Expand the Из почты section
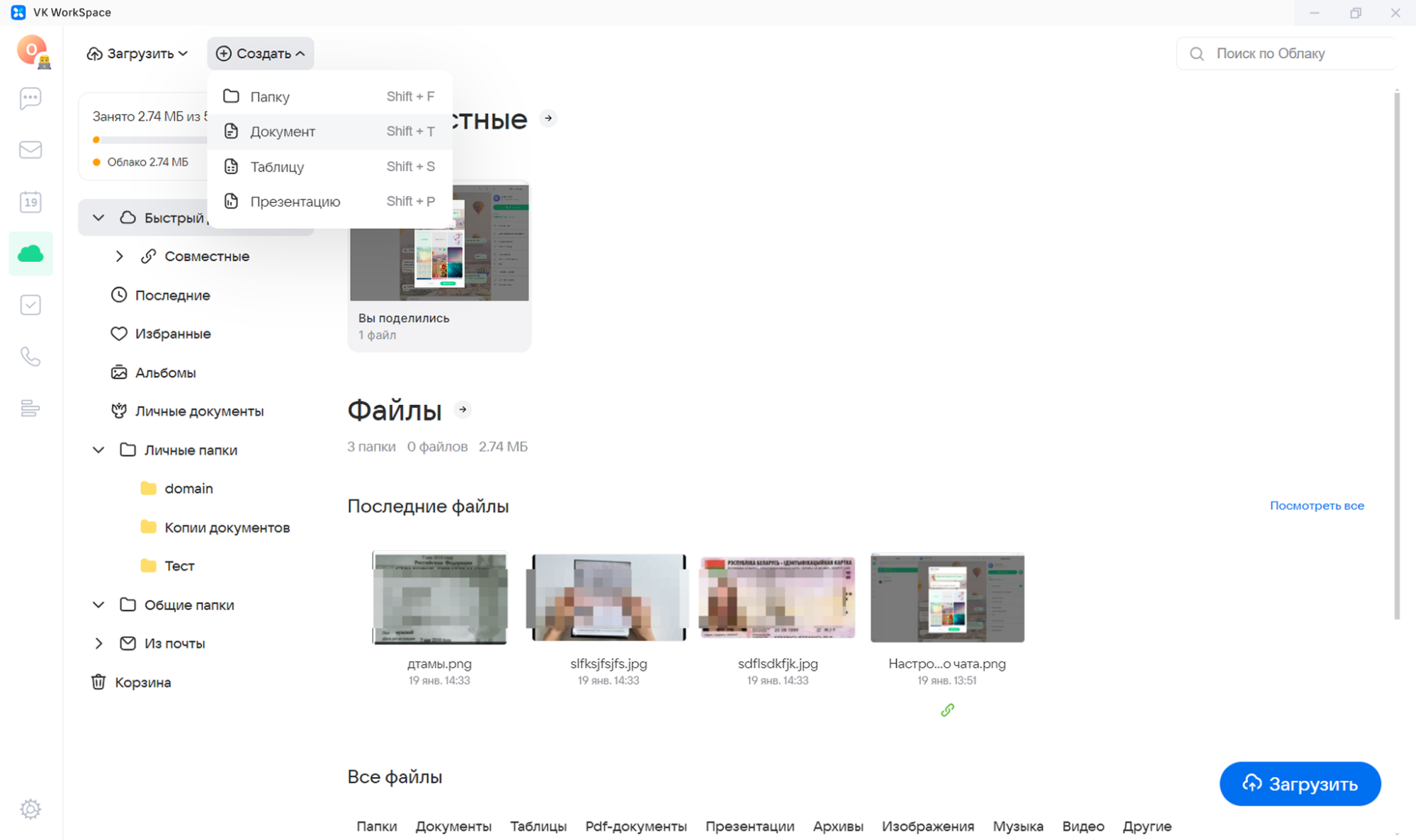Image resolution: width=1416 pixels, height=840 pixels. [98, 643]
